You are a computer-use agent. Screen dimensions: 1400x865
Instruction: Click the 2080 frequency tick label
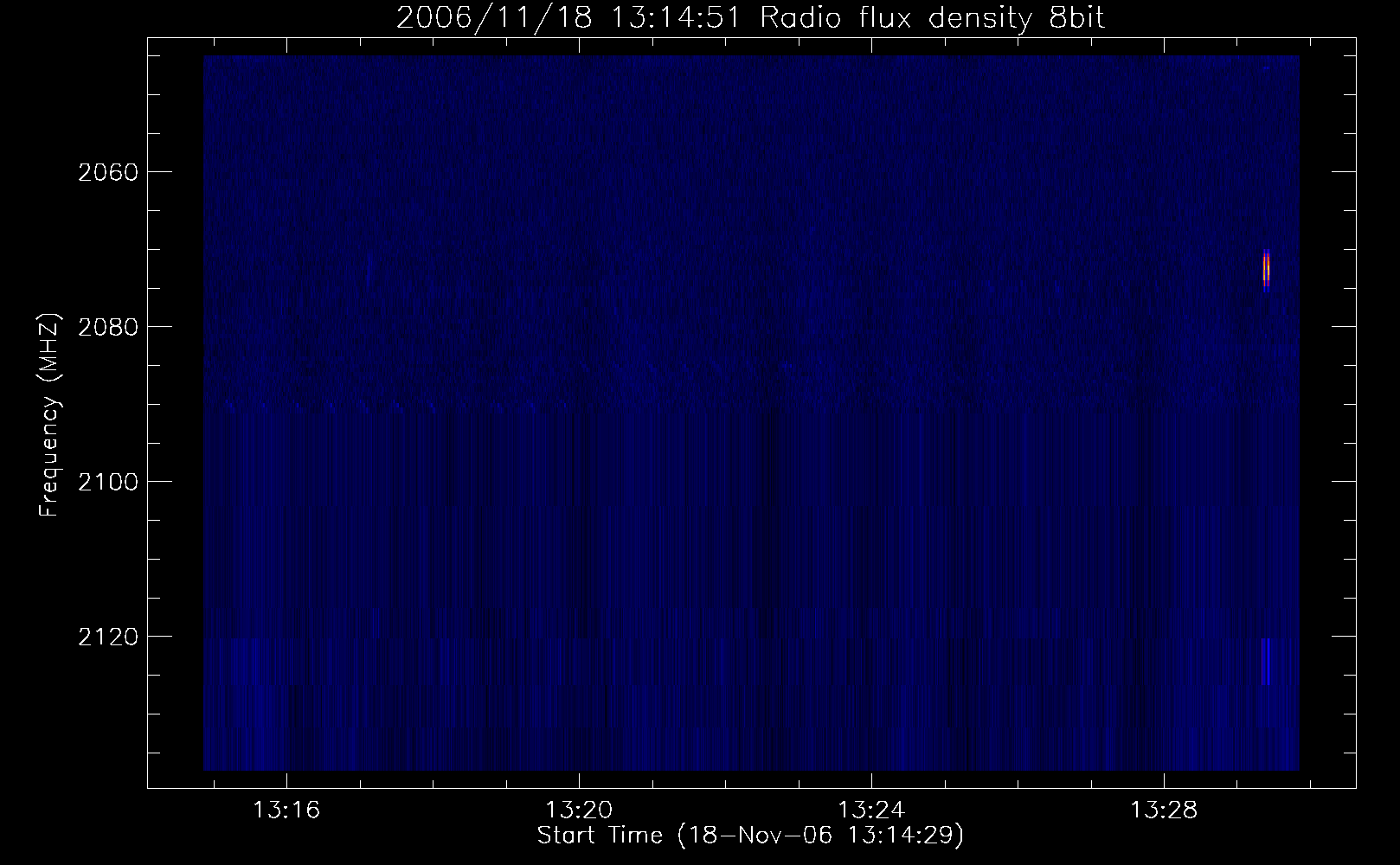tap(108, 327)
